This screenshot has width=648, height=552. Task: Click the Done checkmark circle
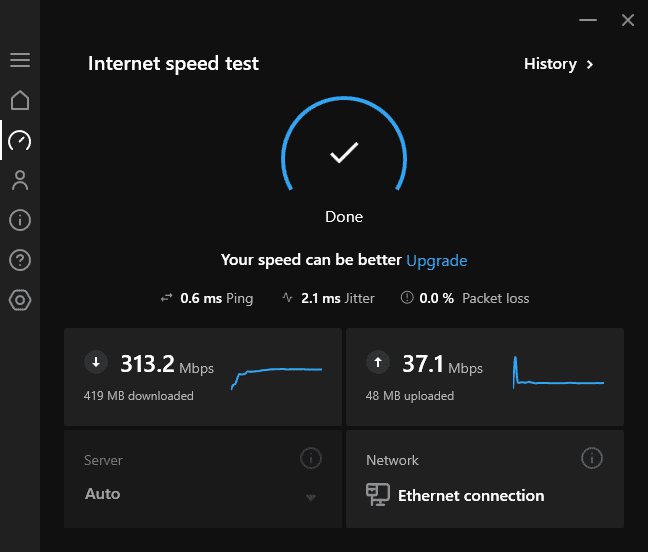pyautogui.click(x=344, y=153)
